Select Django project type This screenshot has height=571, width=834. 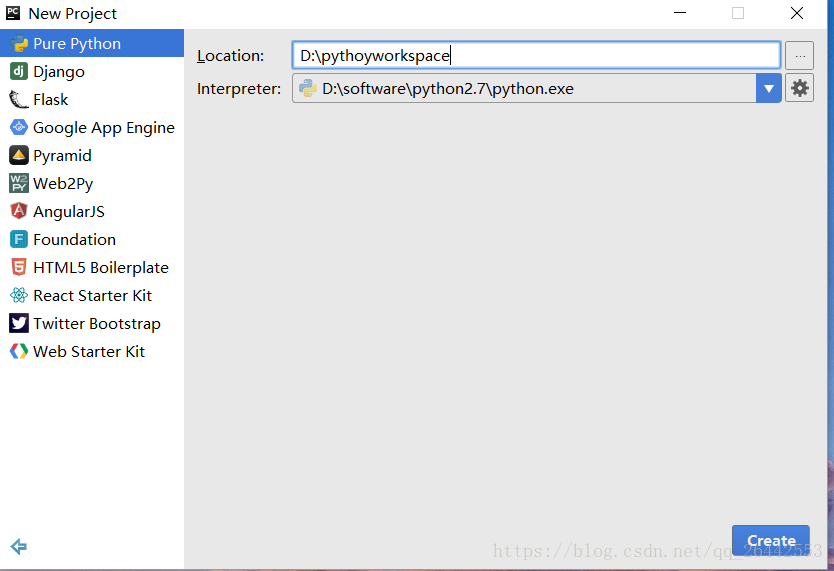92,71
